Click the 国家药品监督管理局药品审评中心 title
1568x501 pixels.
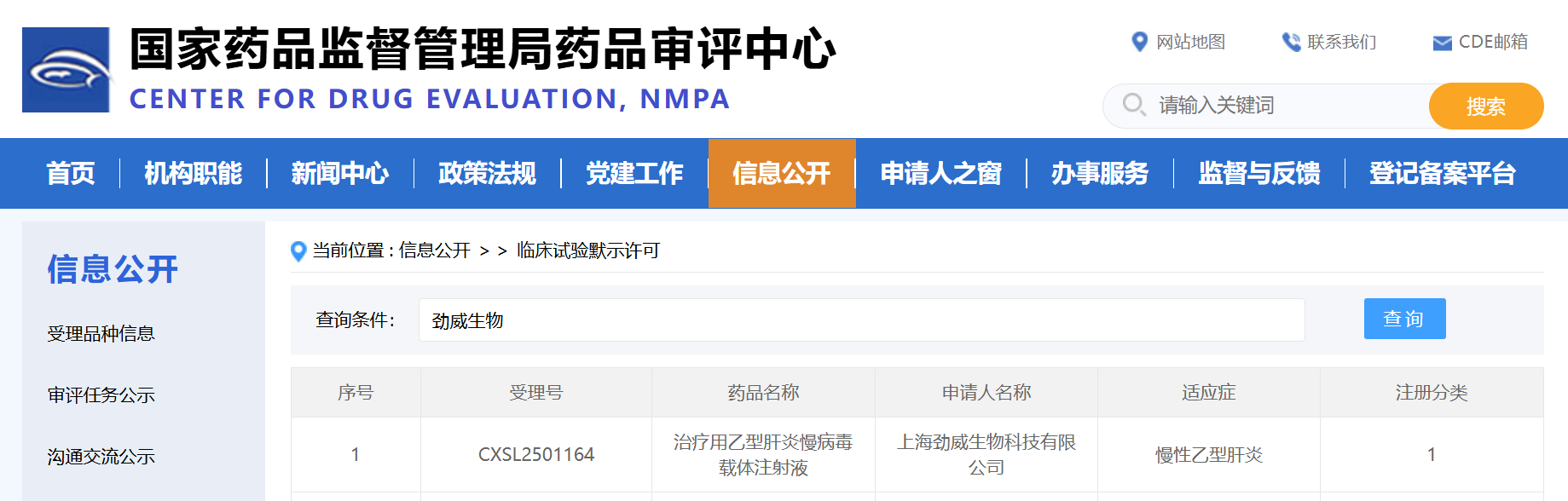(483, 49)
